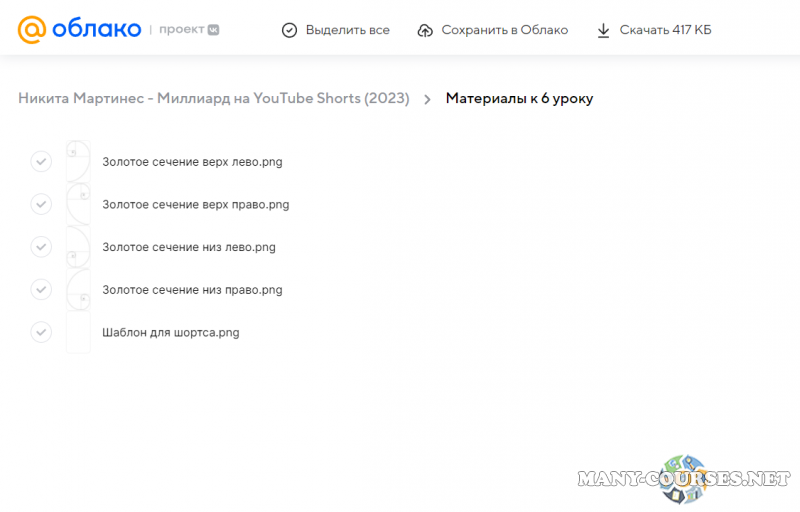Image resolution: width=800 pixels, height=512 pixels.
Task: Click the VK project badge icon
Action: coord(212,30)
